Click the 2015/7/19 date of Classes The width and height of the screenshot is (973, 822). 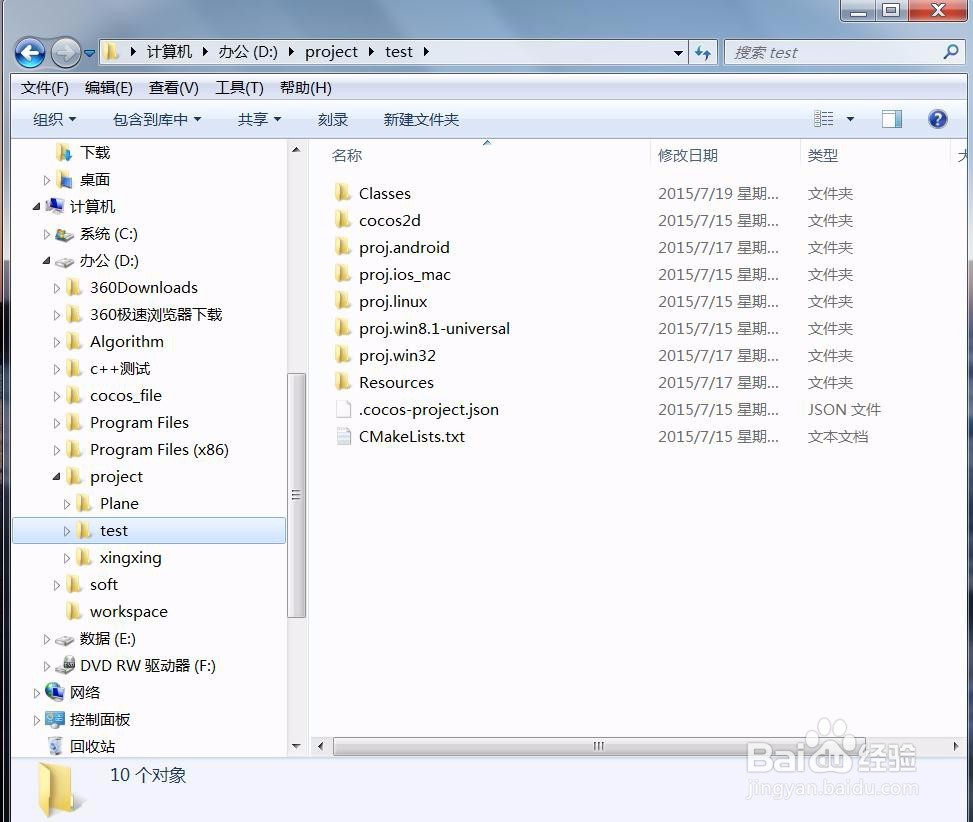pos(718,194)
